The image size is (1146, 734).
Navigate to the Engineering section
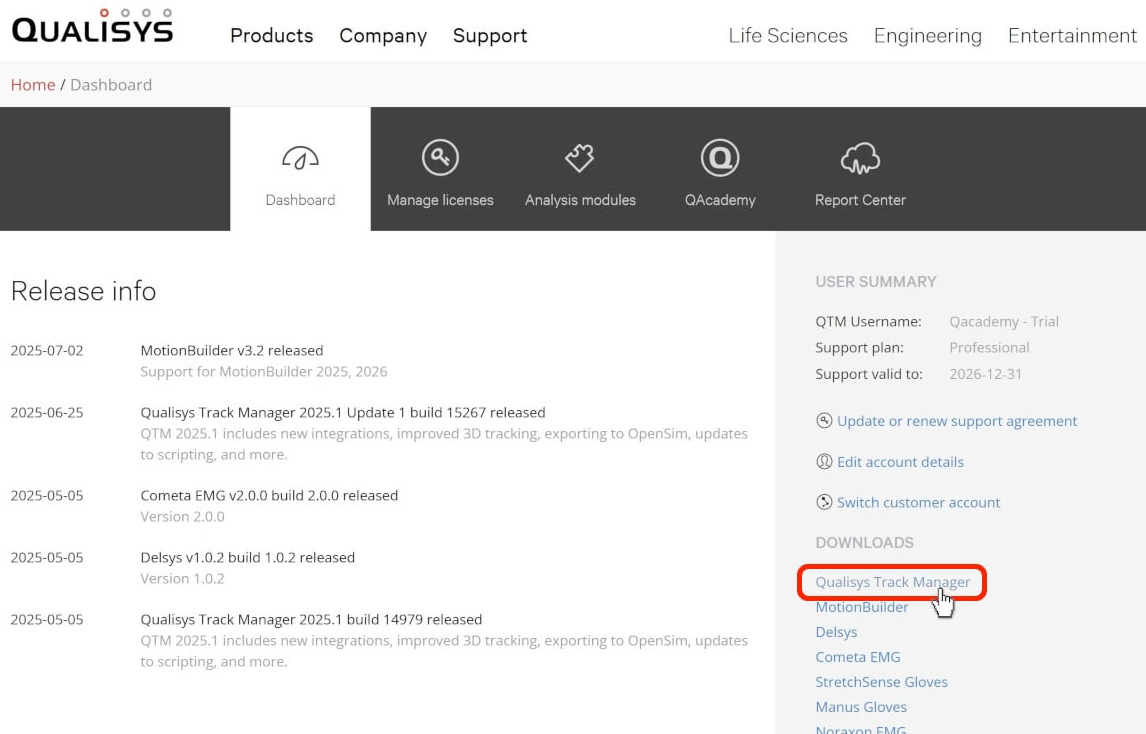(927, 36)
